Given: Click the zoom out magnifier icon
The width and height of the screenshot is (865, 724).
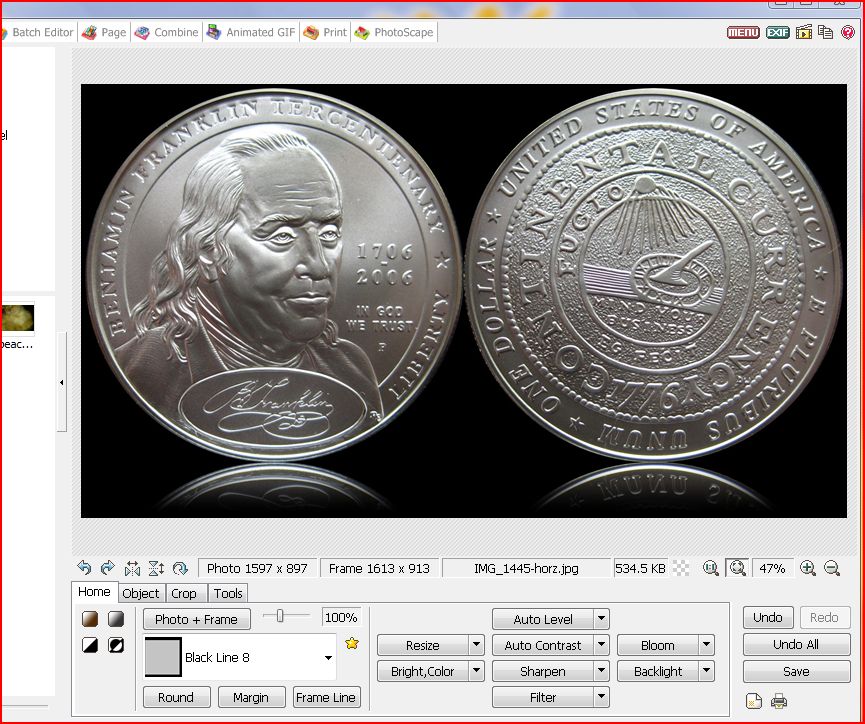Looking at the screenshot, I should pos(832,568).
